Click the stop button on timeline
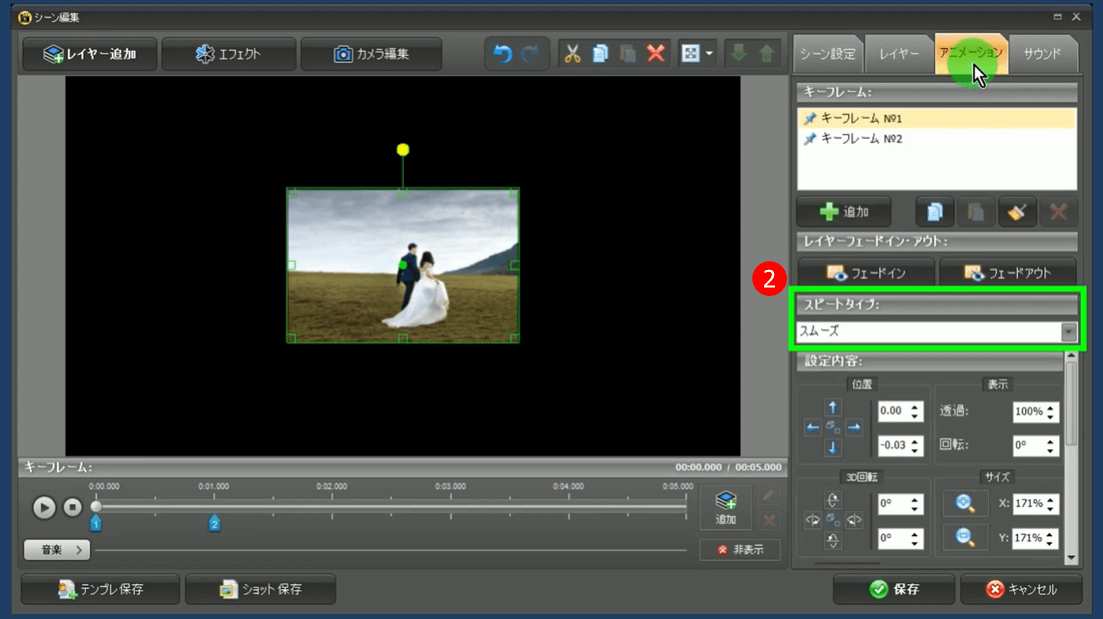 pyautogui.click(x=73, y=507)
